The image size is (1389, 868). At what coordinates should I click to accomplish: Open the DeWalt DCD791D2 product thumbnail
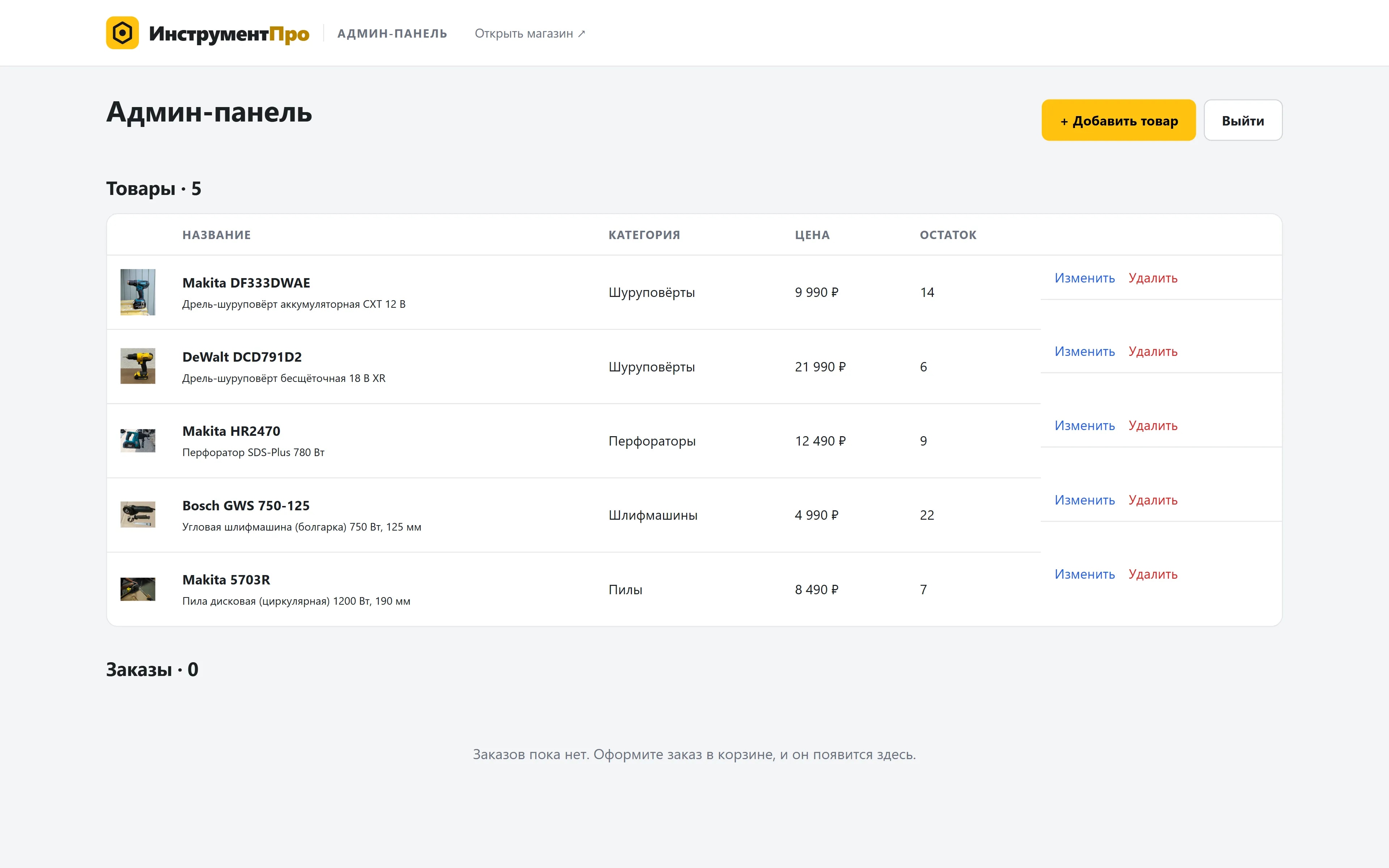point(138,366)
